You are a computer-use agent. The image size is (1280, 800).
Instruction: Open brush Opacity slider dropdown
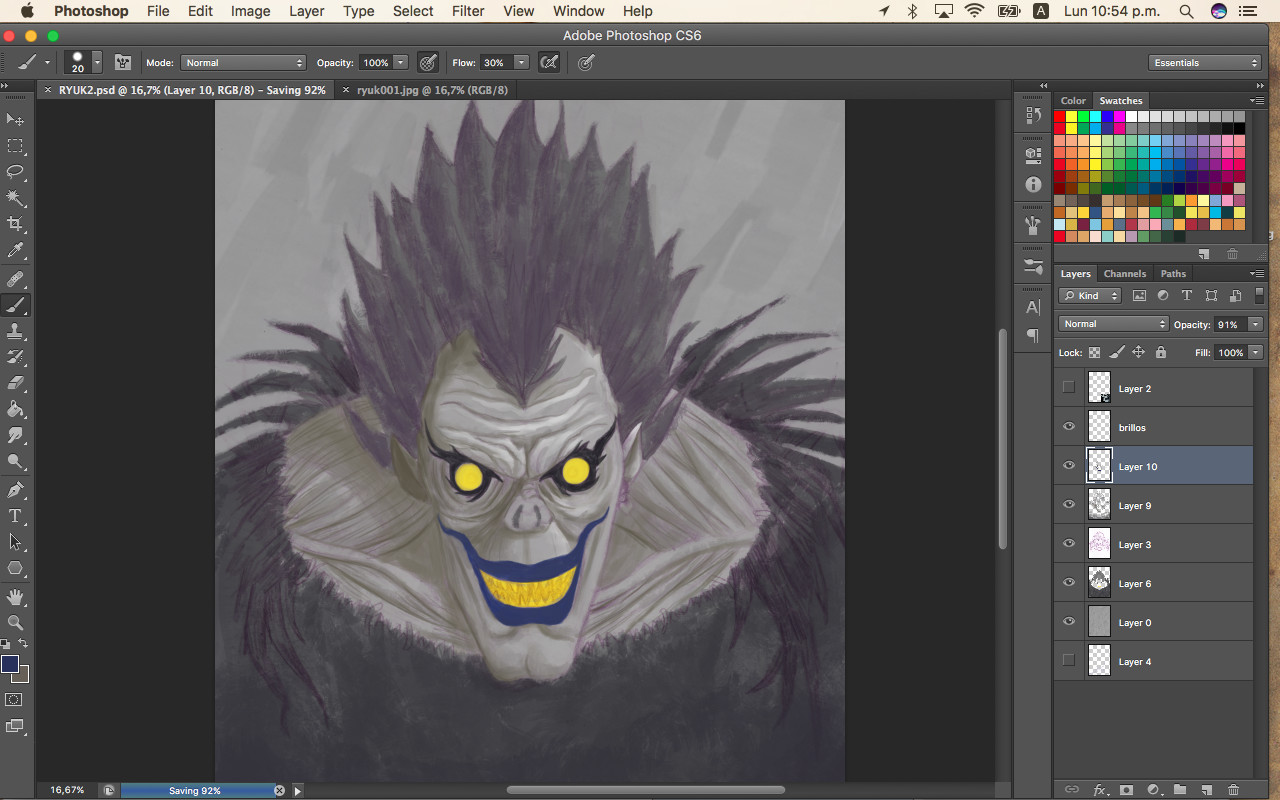[x=401, y=62]
